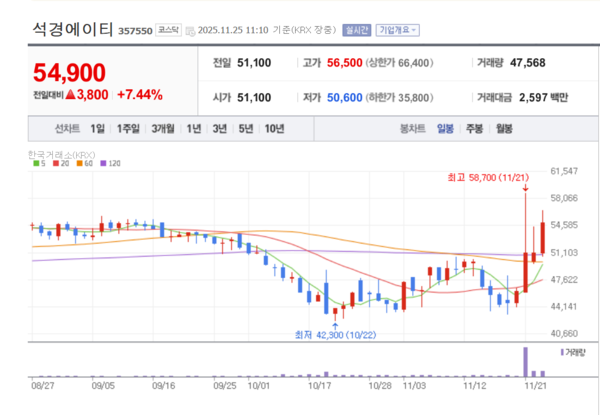Open the 기업개요 dropdown
The width and height of the screenshot is (600, 415).
pos(397,32)
